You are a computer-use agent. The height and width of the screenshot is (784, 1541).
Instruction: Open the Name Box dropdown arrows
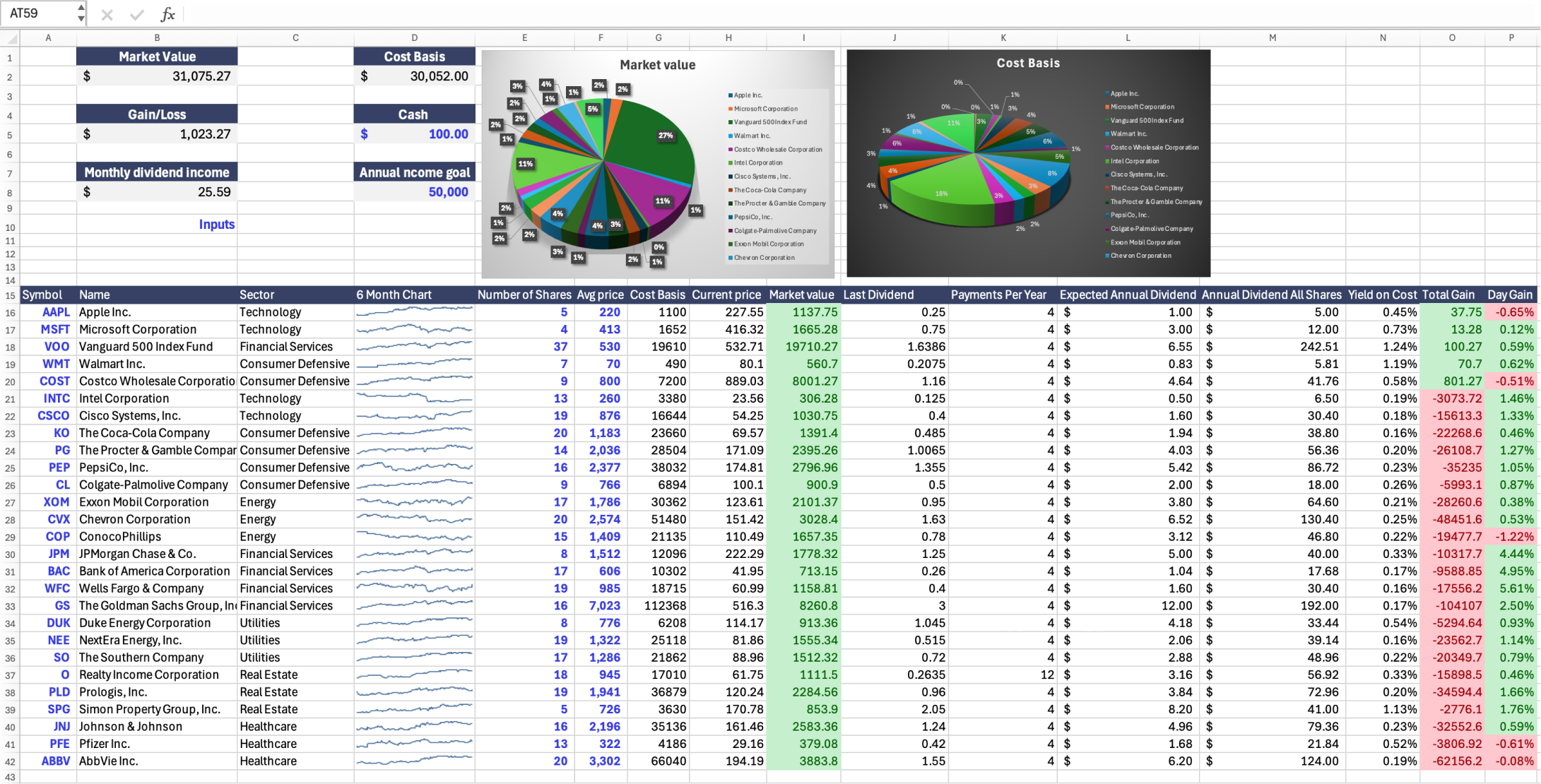pyautogui.click(x=81, y=13)
